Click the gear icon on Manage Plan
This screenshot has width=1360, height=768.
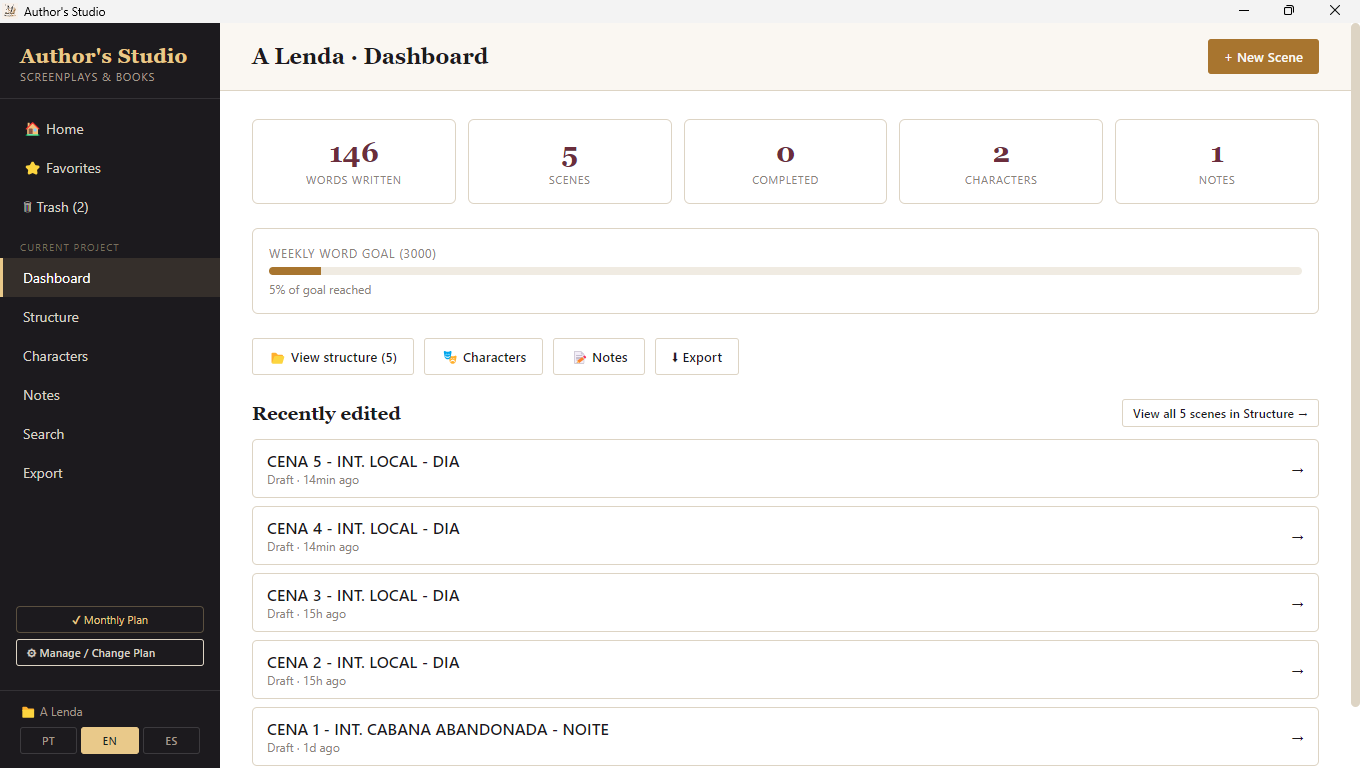(31, 653)
